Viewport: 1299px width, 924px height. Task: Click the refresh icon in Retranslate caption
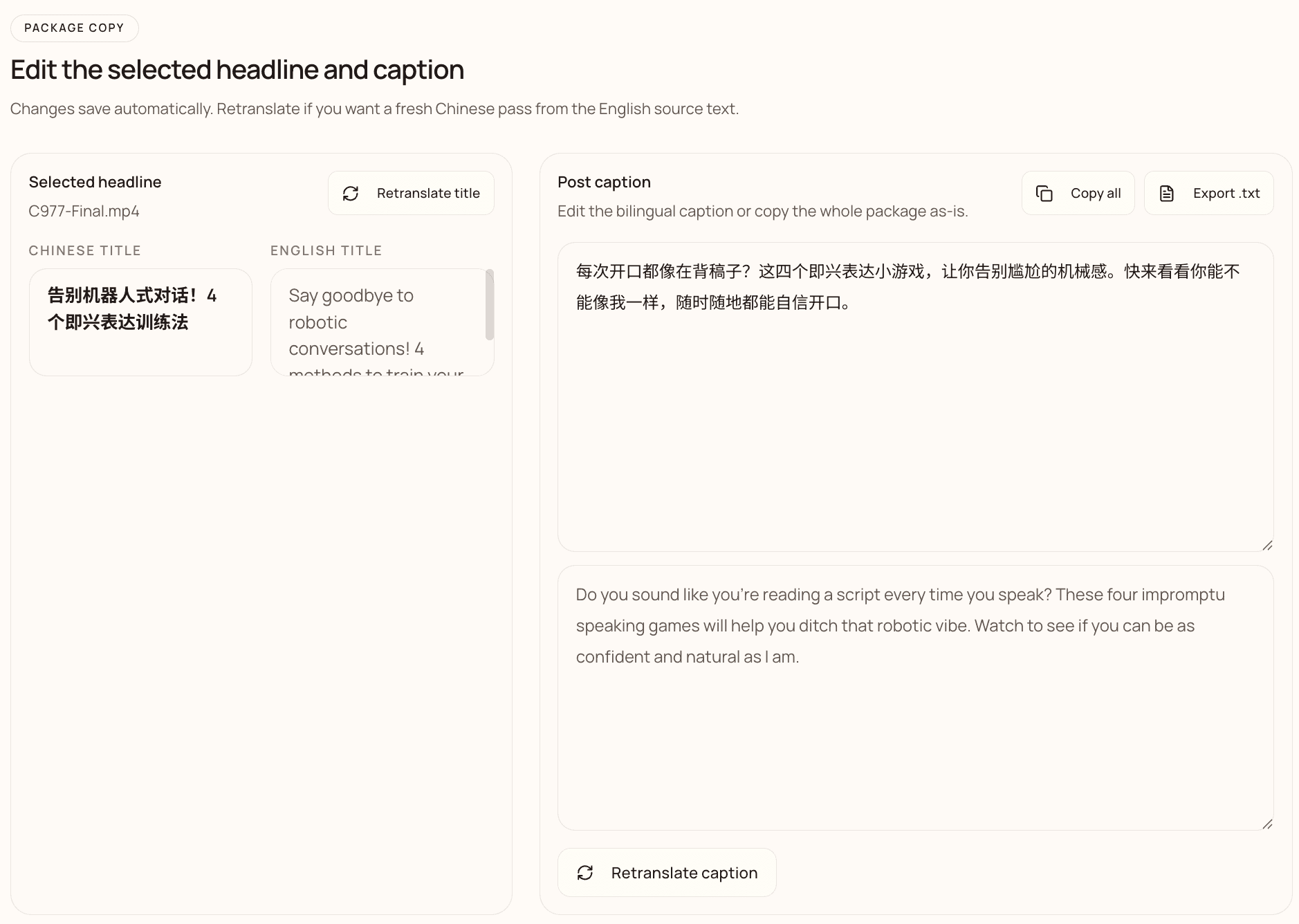click(585, 873)
